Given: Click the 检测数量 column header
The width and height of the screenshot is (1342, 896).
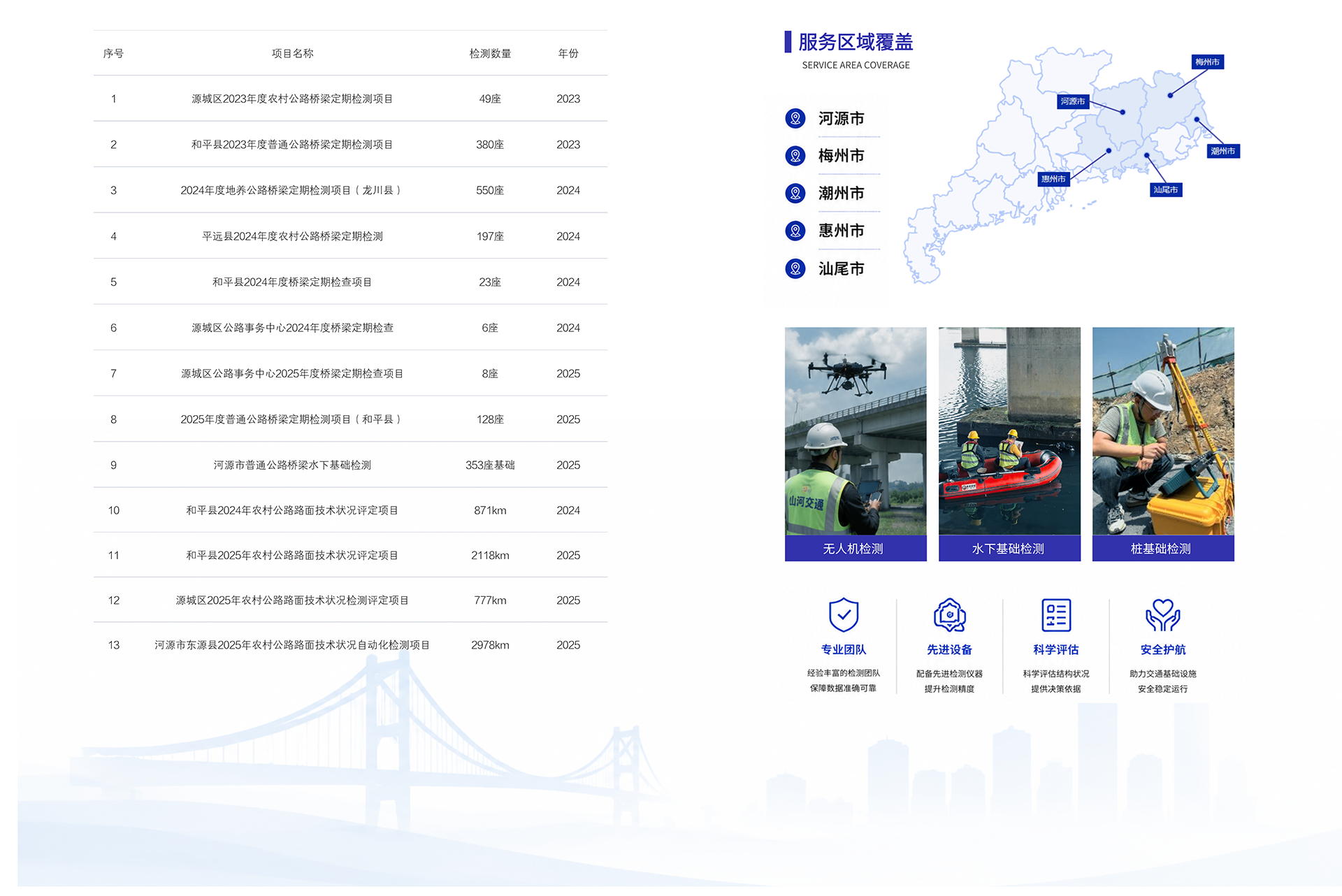Looking at the screenshot, I should [x=490, y=53].
